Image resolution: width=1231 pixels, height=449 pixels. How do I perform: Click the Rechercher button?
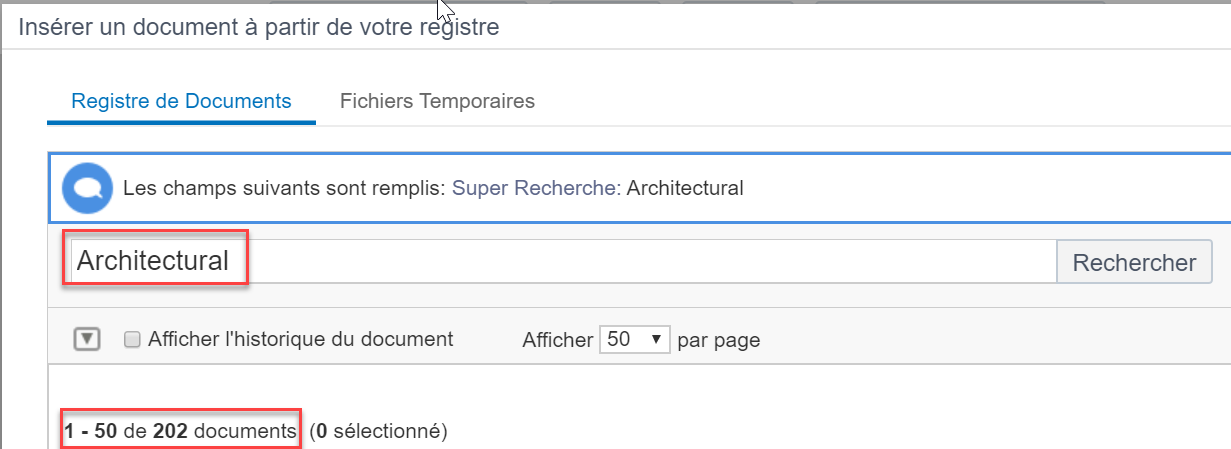1134,262
